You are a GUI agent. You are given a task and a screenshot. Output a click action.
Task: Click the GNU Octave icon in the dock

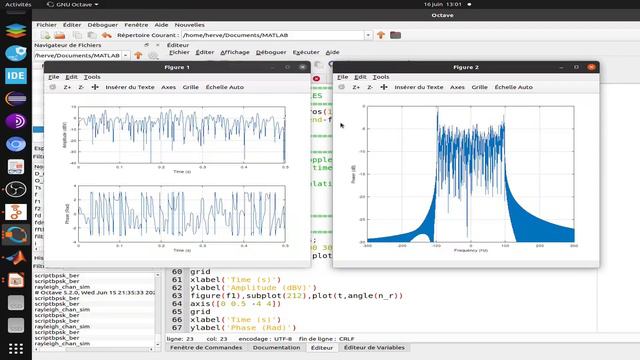(x=16, y=235)
